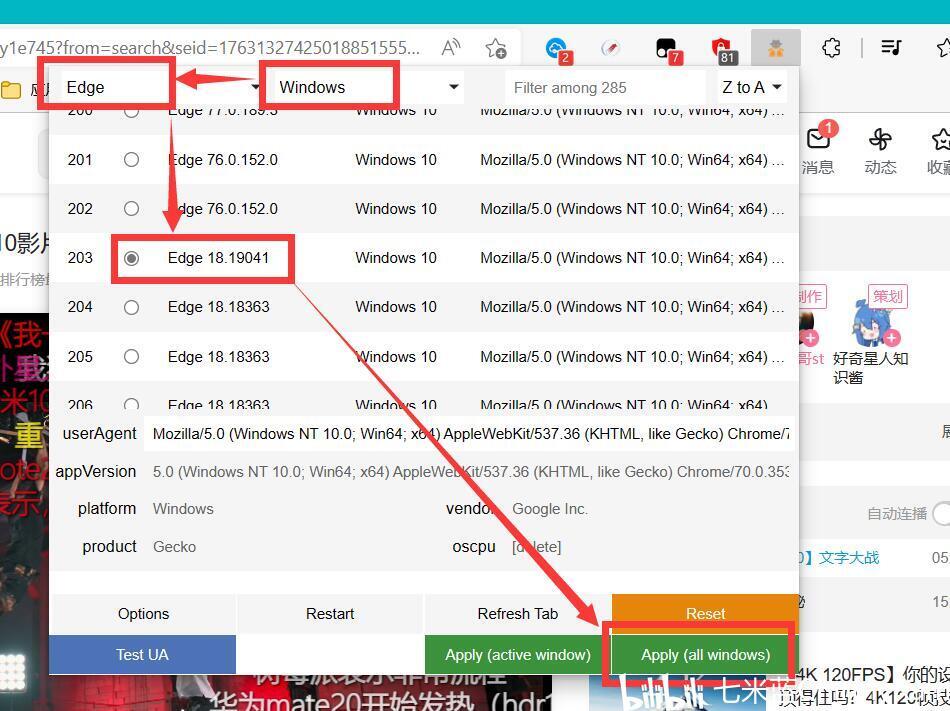Open bilibili 消息 envelope icon

[x=819, y=139]
